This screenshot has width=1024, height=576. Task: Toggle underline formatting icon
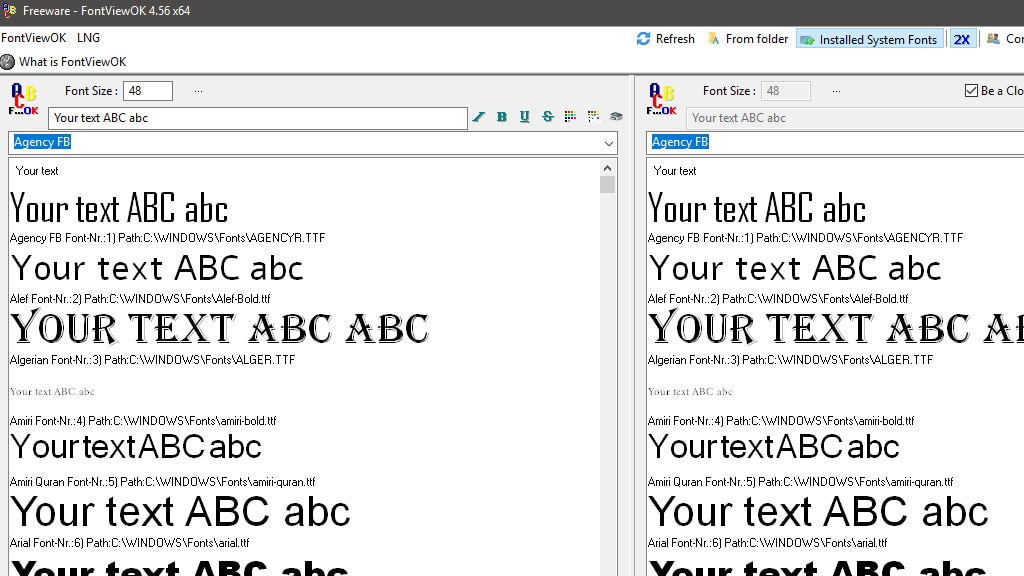525,117
